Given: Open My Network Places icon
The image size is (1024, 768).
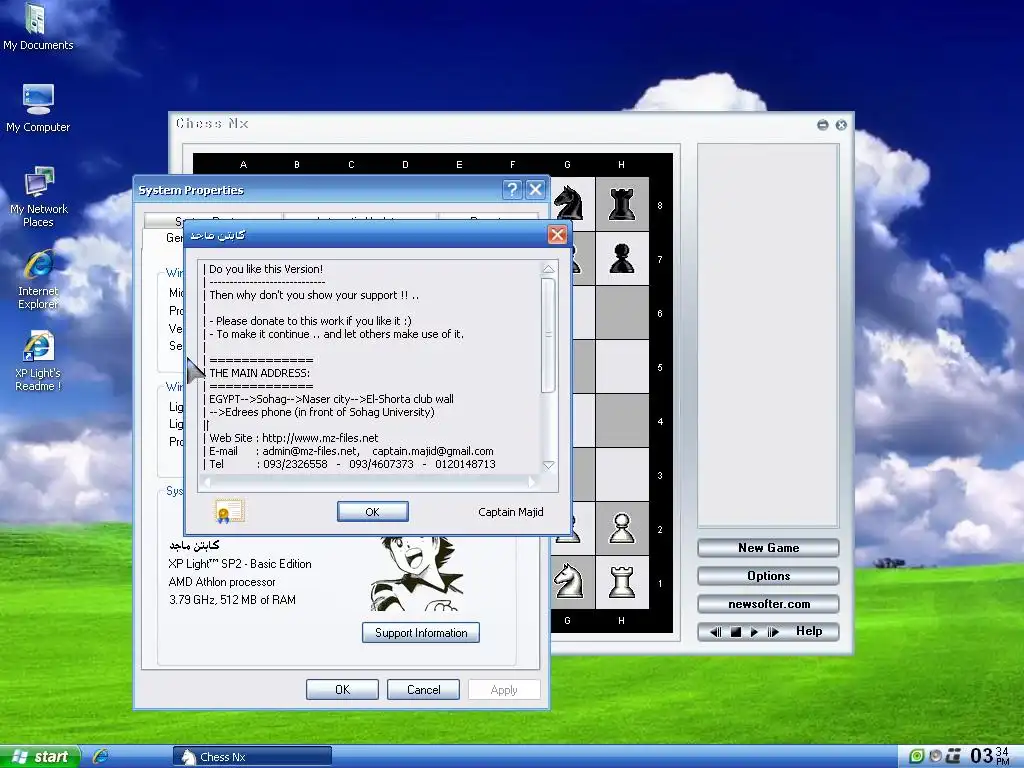Looking at the screenshot, I should [x=38, y=197].
